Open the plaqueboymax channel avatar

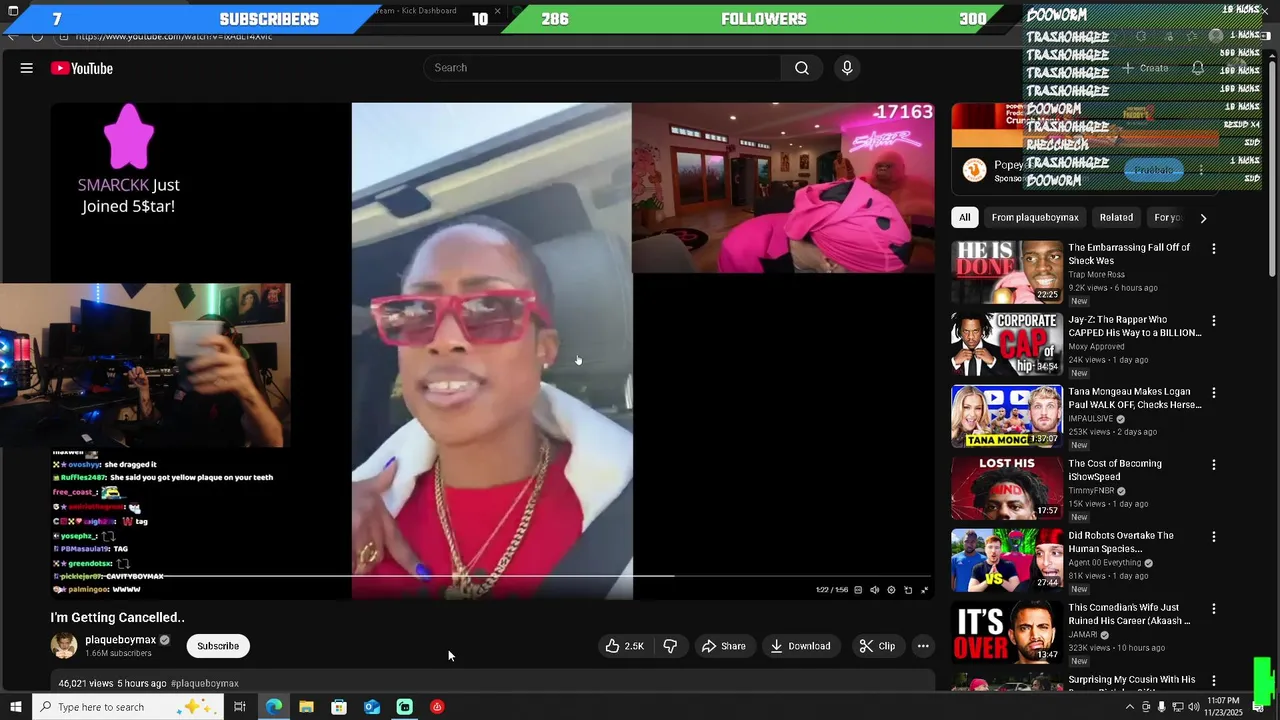64,646
